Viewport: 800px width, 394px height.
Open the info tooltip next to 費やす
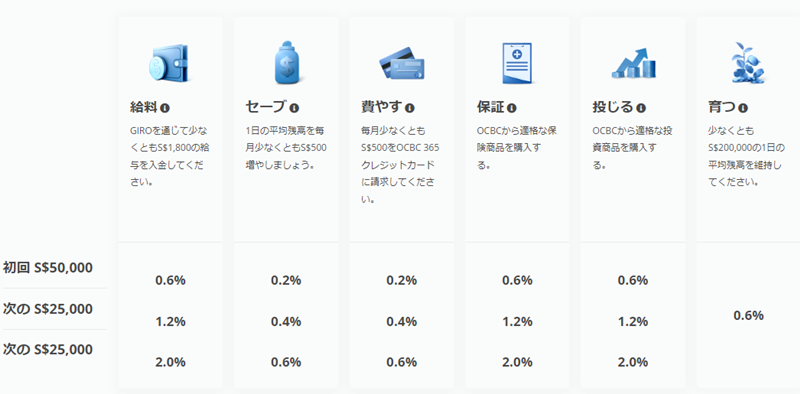tap(409, 108)
